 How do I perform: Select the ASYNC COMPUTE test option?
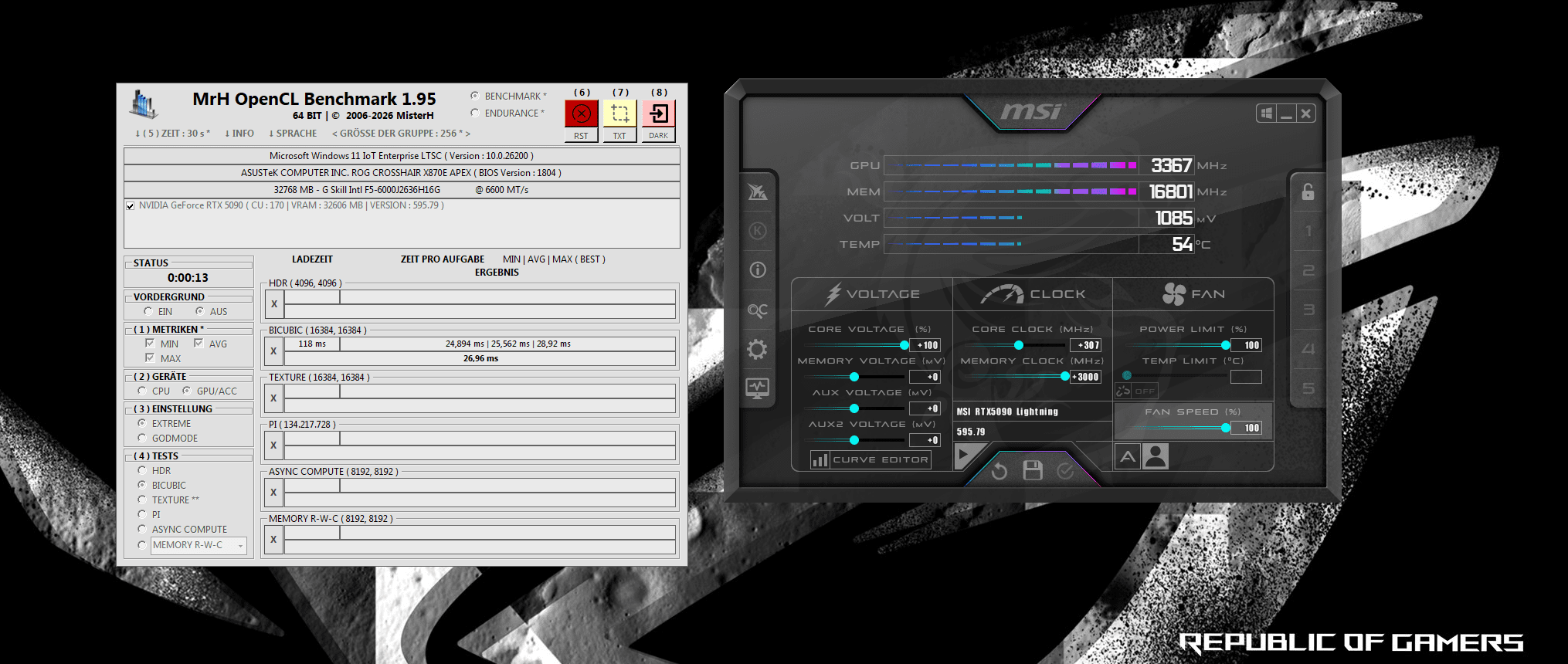[142, 529]
